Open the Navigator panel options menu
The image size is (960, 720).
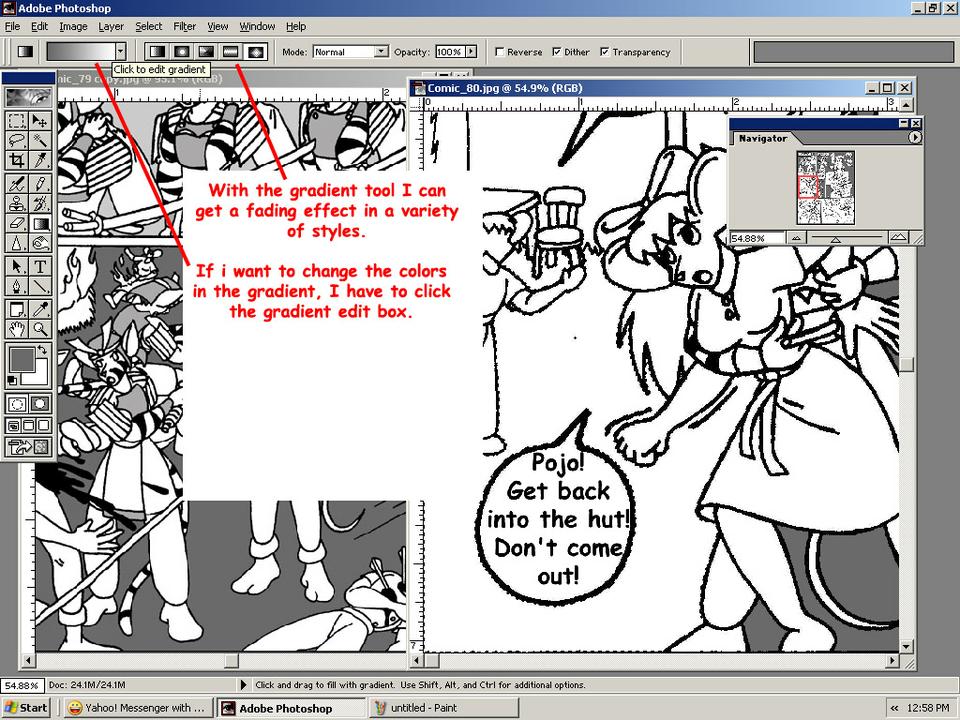[914, 138]
